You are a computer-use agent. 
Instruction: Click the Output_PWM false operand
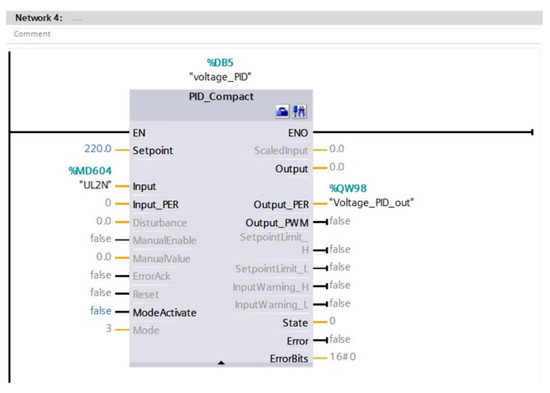pyautogui.click(x=340, y=221)
